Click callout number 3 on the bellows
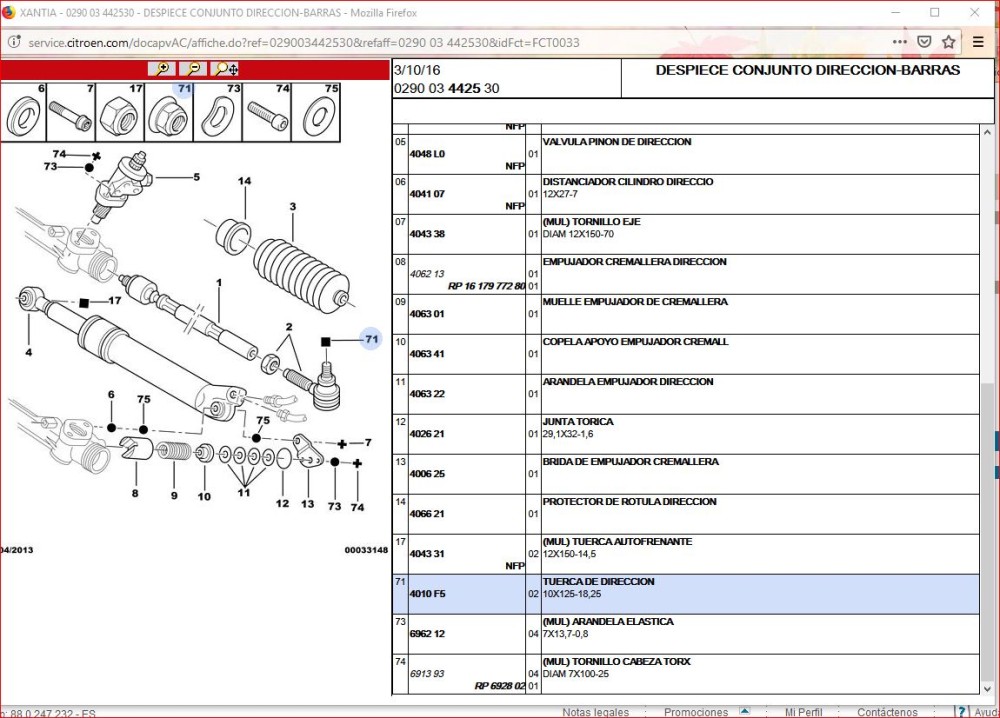This screenshot has width=1000, height=718. 293,207
